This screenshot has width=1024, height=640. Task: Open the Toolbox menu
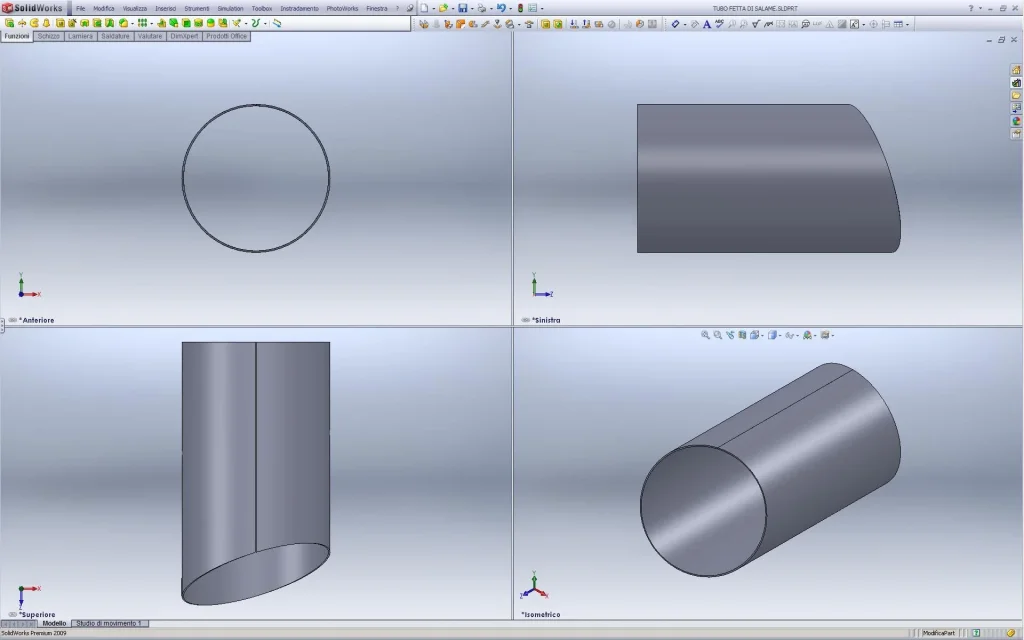click(262, 8)
